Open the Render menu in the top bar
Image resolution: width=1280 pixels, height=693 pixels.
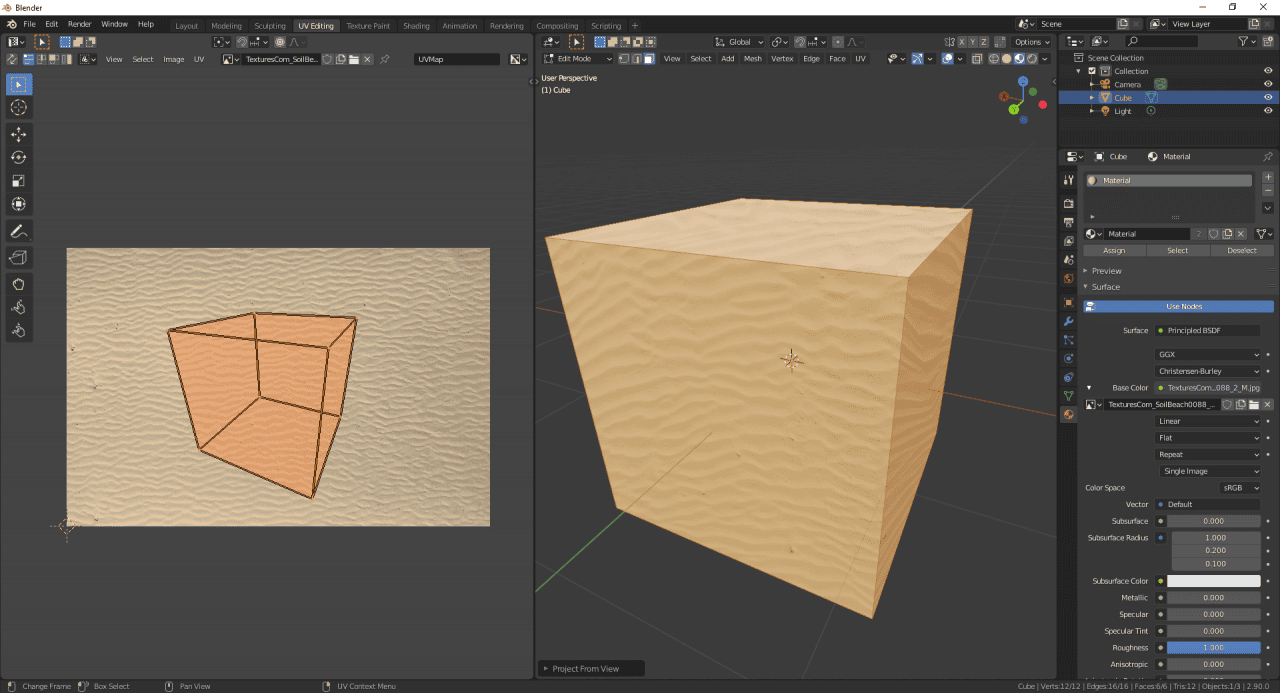(78, 23)
